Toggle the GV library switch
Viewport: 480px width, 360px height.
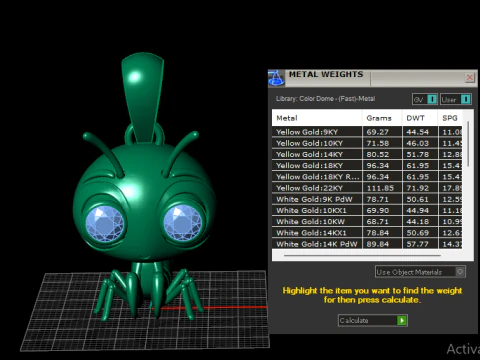(432, 99)
